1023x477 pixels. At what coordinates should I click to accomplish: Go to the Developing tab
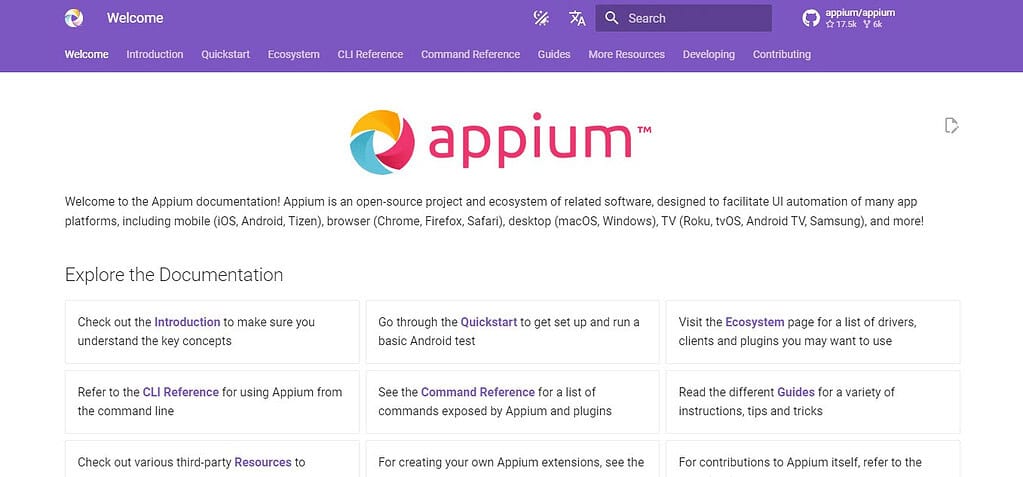[x=709, y=55]
